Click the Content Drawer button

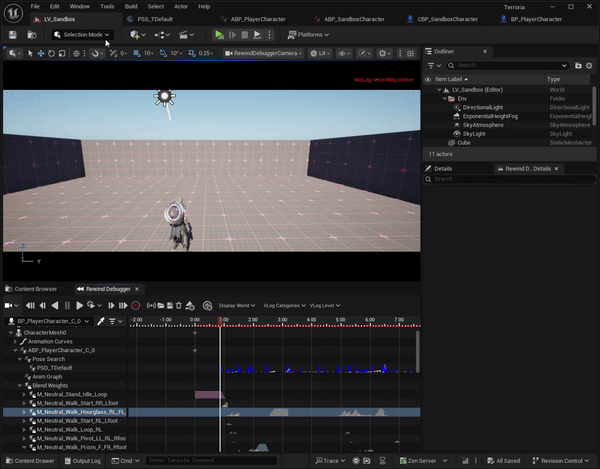pyautogui.click(x=31, y=461)
